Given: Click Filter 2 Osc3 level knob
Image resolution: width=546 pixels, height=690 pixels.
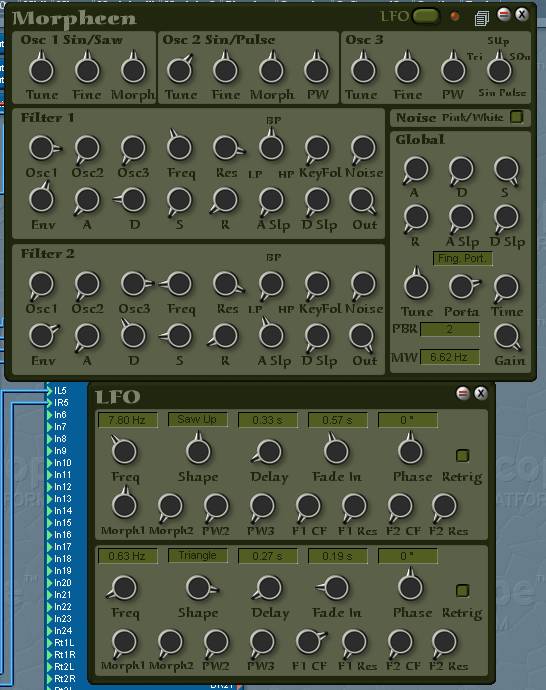Looking at the screenshot, I should (133, 283).
